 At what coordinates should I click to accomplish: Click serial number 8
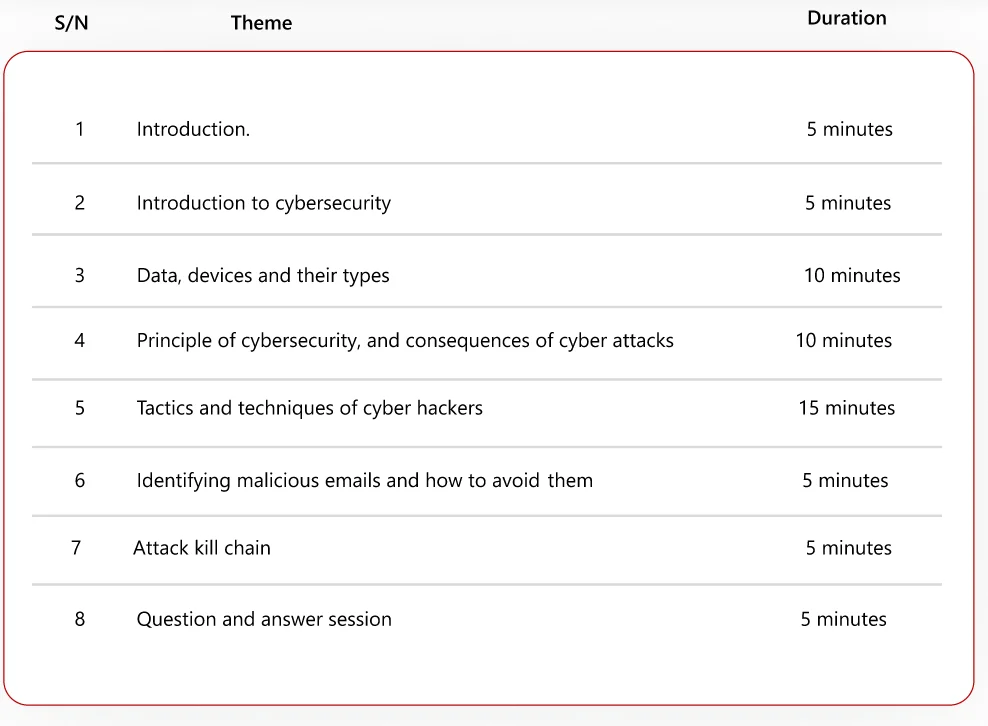point(80,619)
